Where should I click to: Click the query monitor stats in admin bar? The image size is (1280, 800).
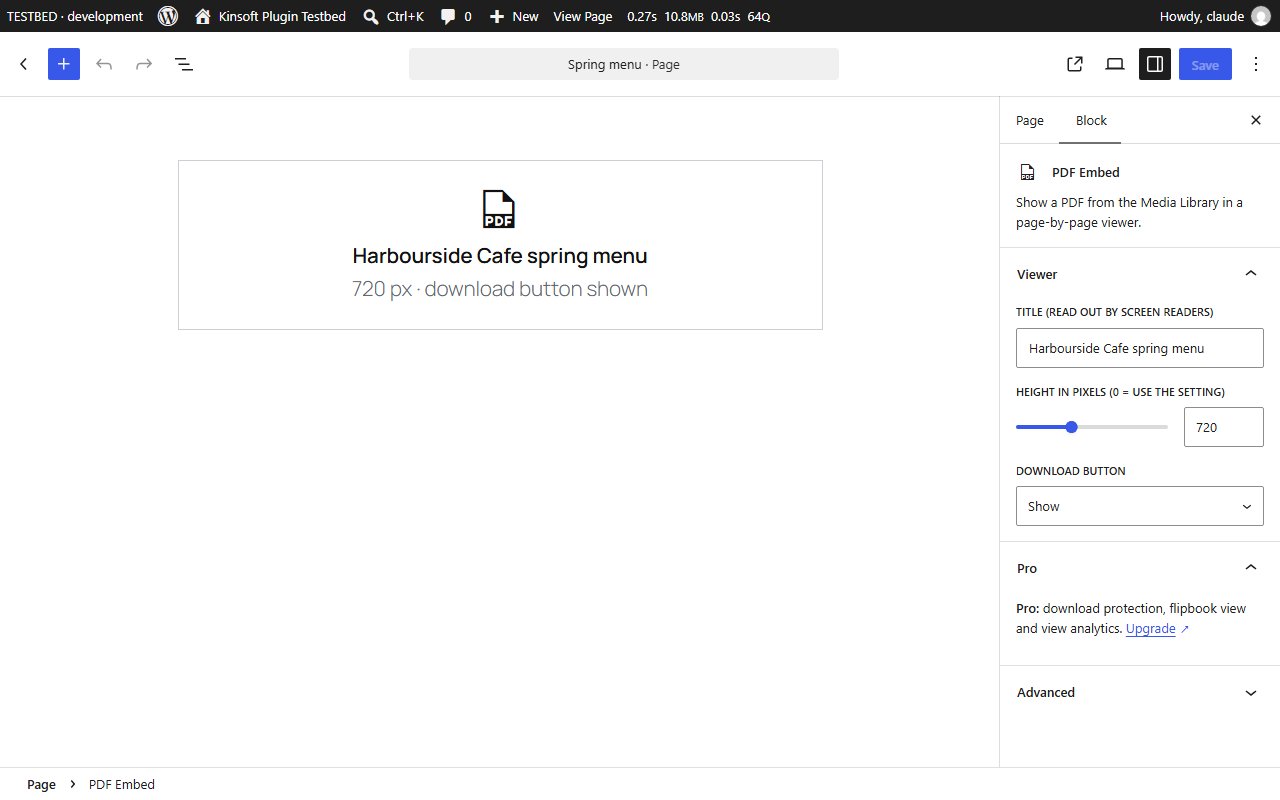click(698, 16)
